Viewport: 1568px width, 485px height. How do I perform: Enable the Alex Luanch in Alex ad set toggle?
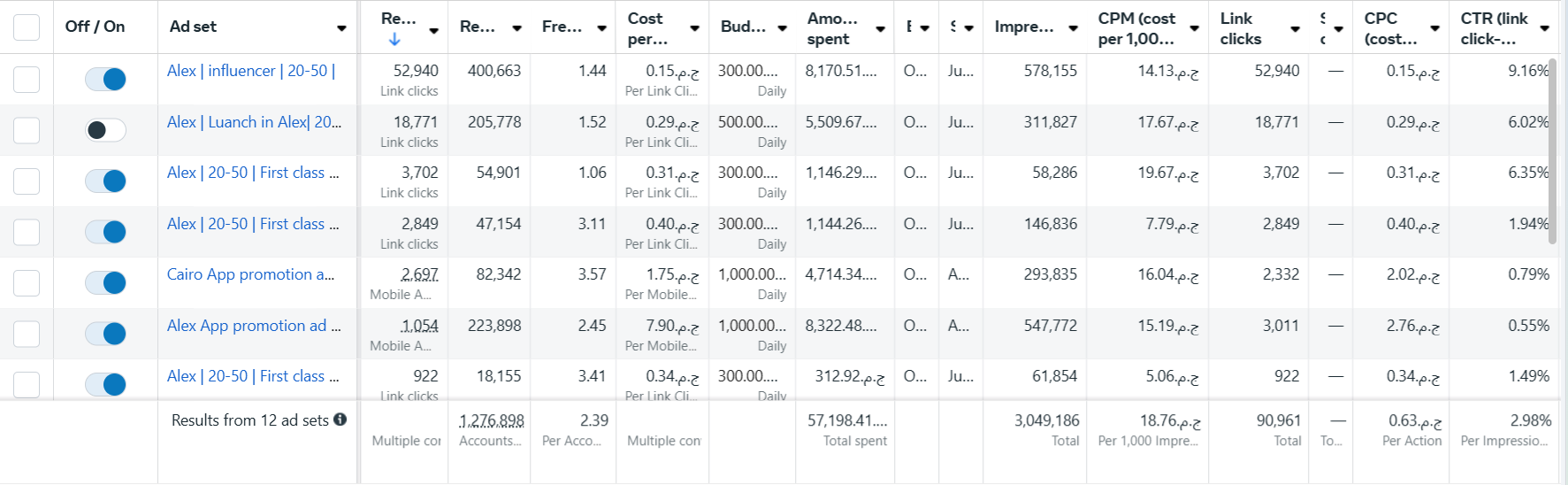click(x=105, y=130)
